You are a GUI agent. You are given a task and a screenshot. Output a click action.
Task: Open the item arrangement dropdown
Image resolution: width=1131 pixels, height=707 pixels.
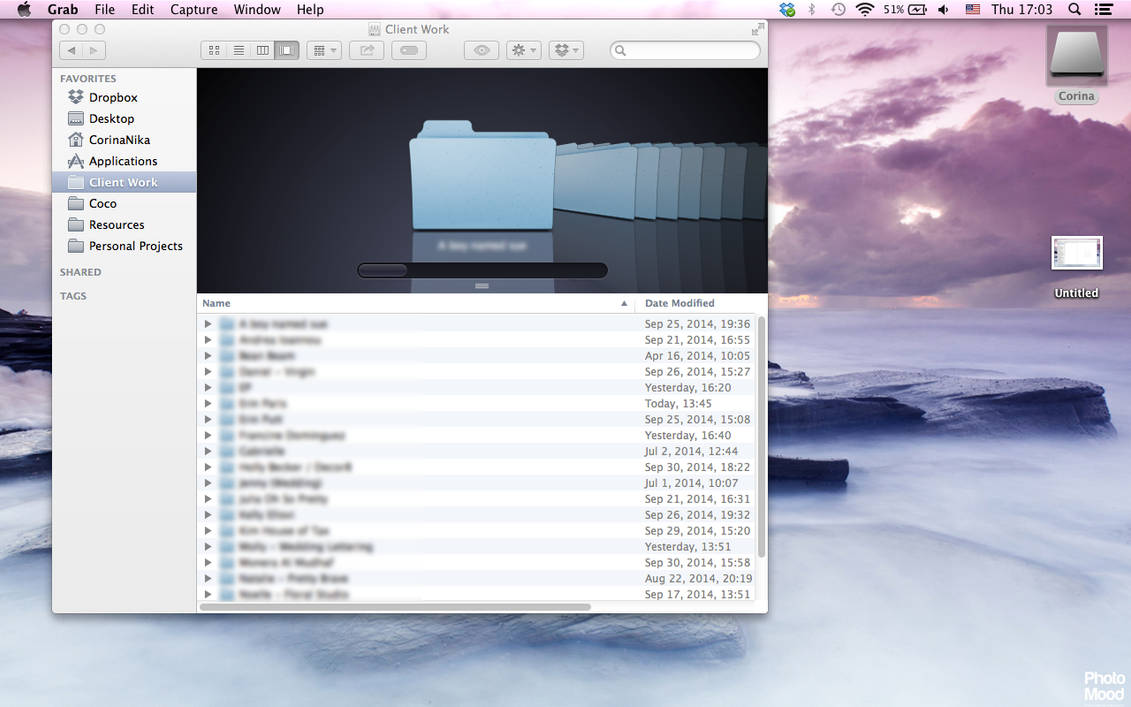(x=323, y=49)
